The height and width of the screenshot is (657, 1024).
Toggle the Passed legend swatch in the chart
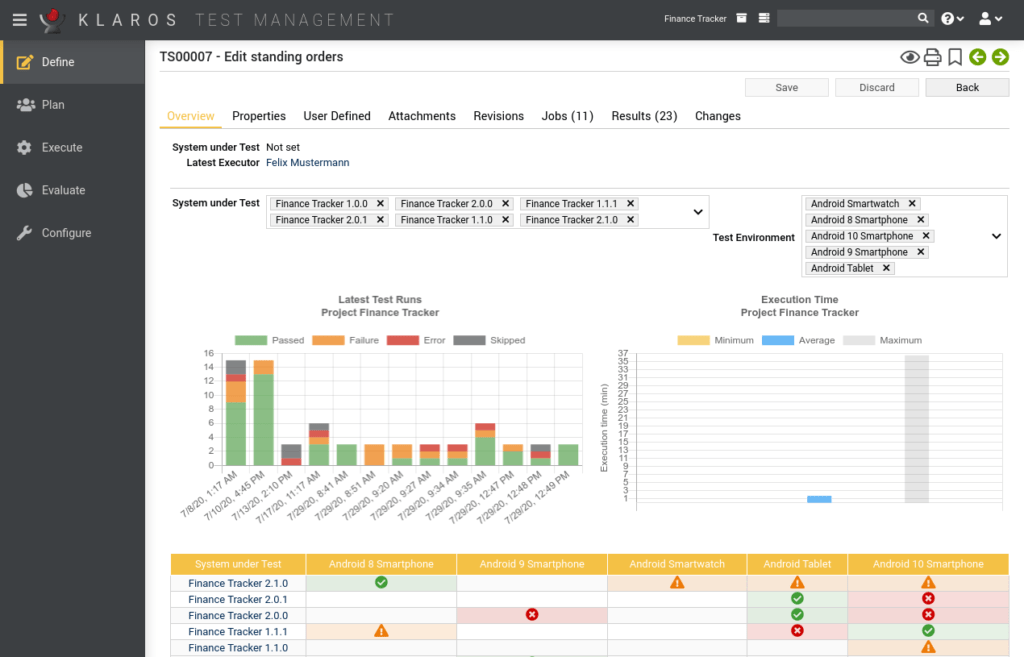(x=253, y=340)
